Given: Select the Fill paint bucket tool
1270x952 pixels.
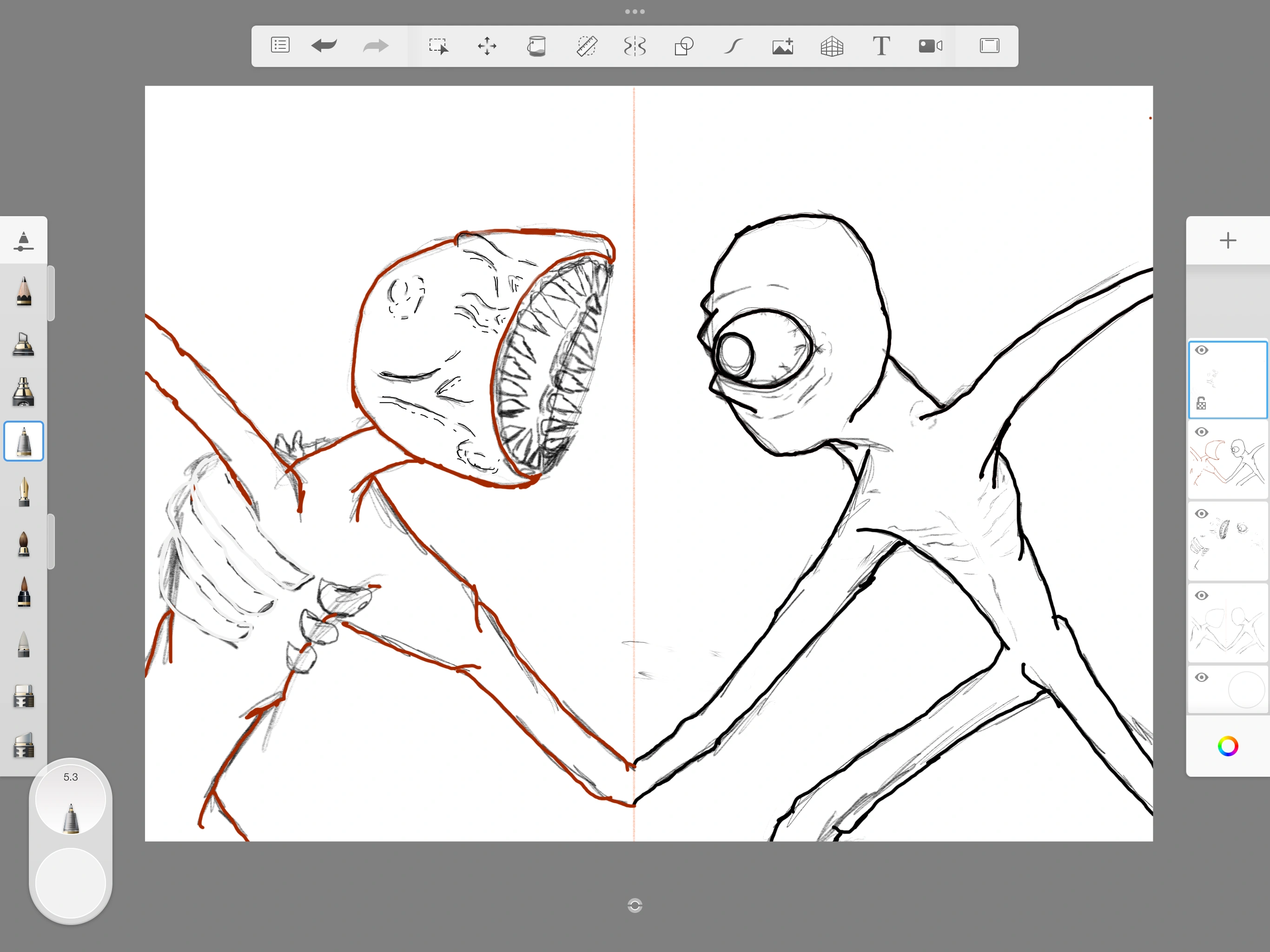Looking at the screenshot, I should (x=537, y=46).
